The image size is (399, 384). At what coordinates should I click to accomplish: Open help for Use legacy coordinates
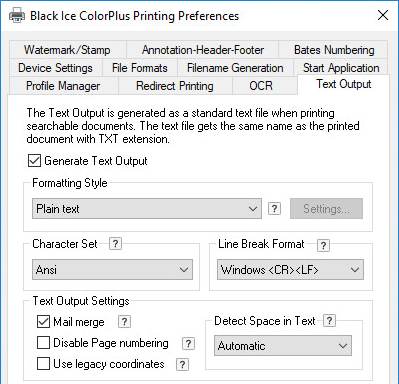click(182, 364)
